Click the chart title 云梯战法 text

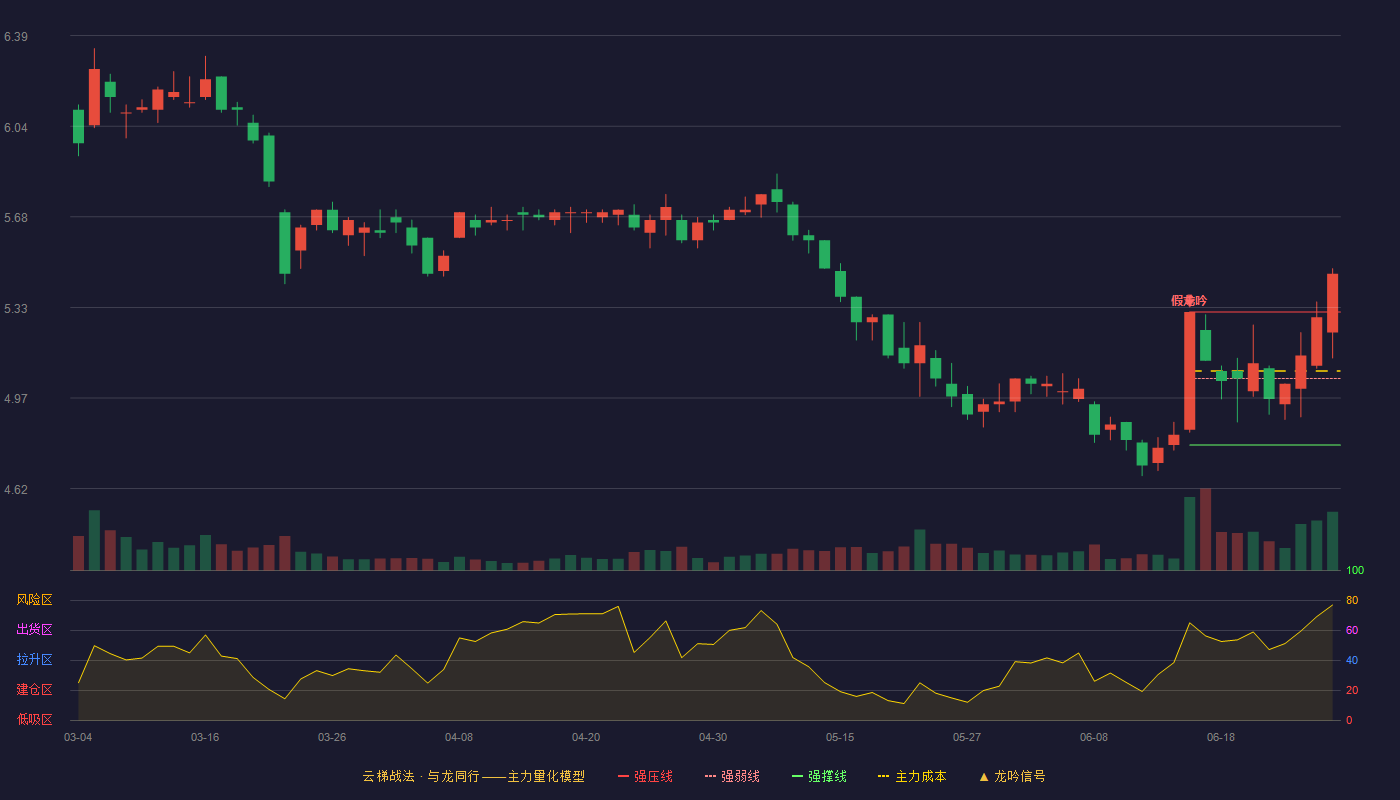click(x=388, y=776)
